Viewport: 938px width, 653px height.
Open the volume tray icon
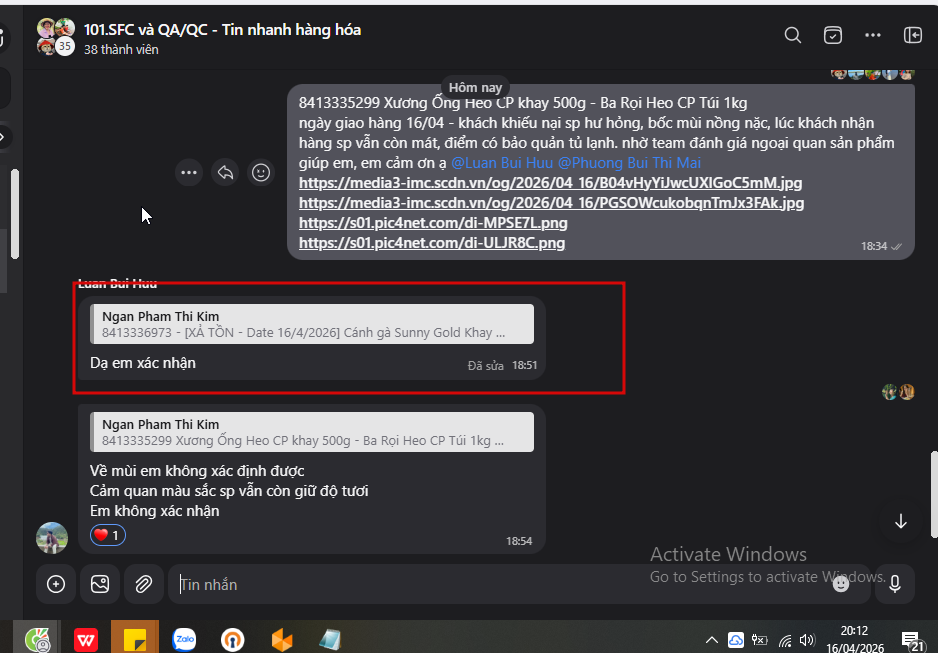pyautogui.click(x=807, y=640)
